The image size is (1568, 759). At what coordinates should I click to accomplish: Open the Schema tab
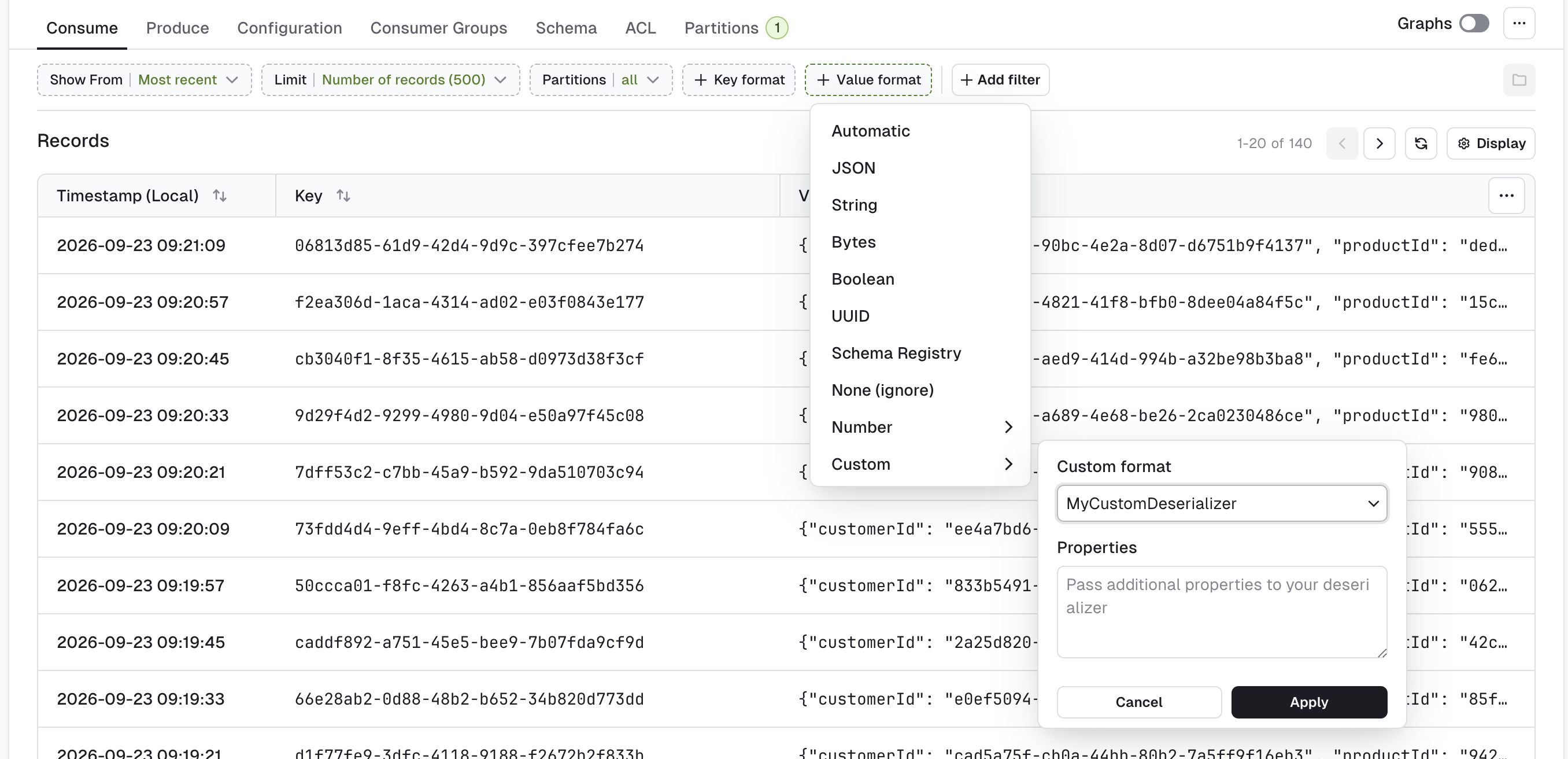(x=565, y=28)
